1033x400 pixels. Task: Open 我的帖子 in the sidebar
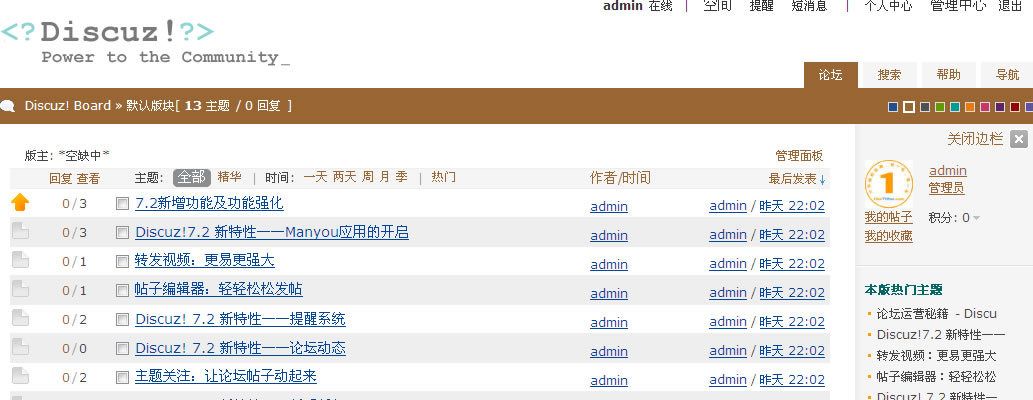(x=889, y=217)
